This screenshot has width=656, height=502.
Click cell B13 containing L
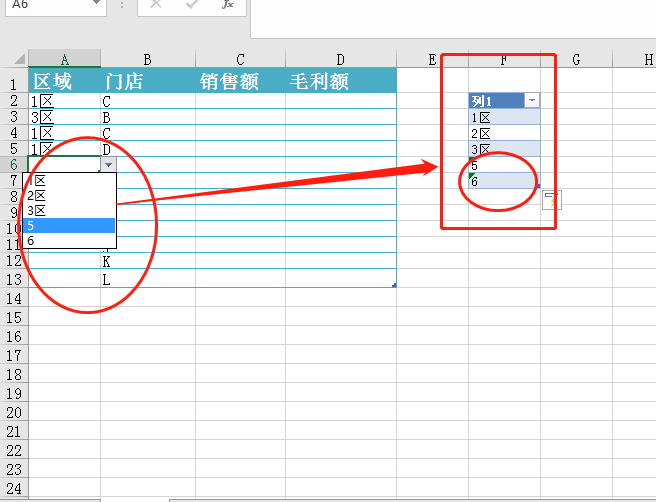tap(148, 278)
